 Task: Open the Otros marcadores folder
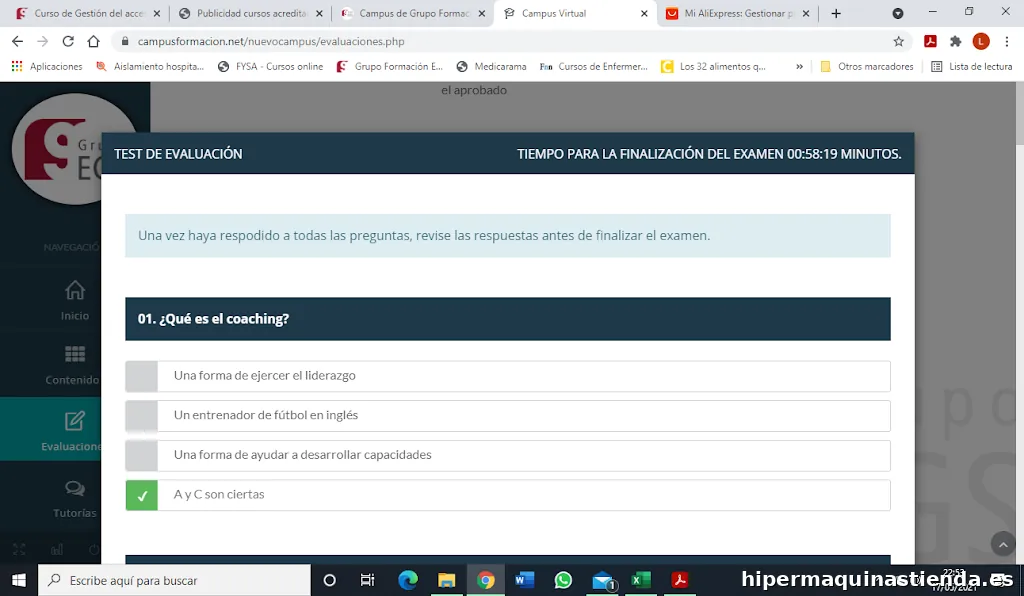(867, 67)
